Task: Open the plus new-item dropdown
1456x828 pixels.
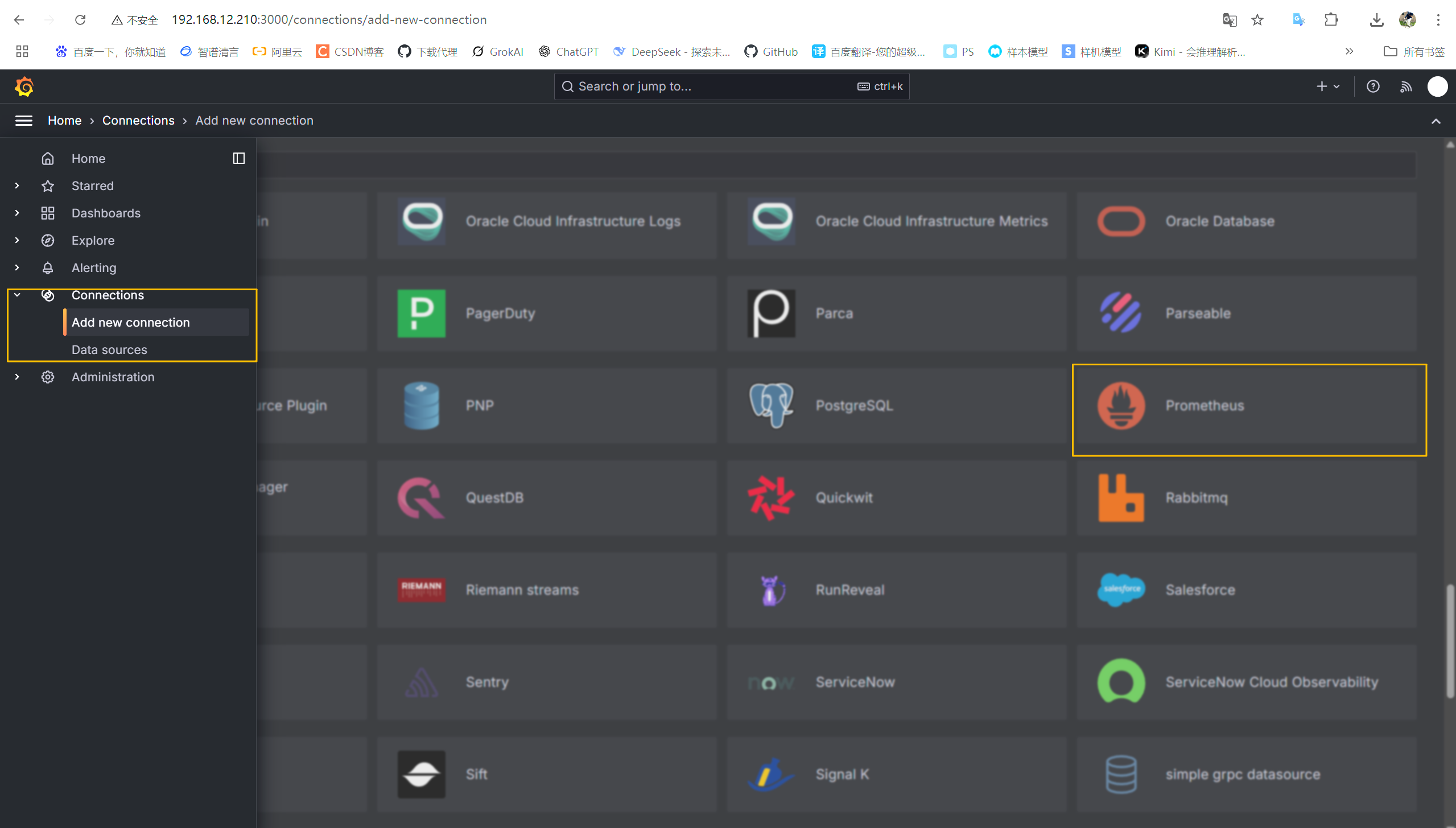Action: [x=1328, y=86]
